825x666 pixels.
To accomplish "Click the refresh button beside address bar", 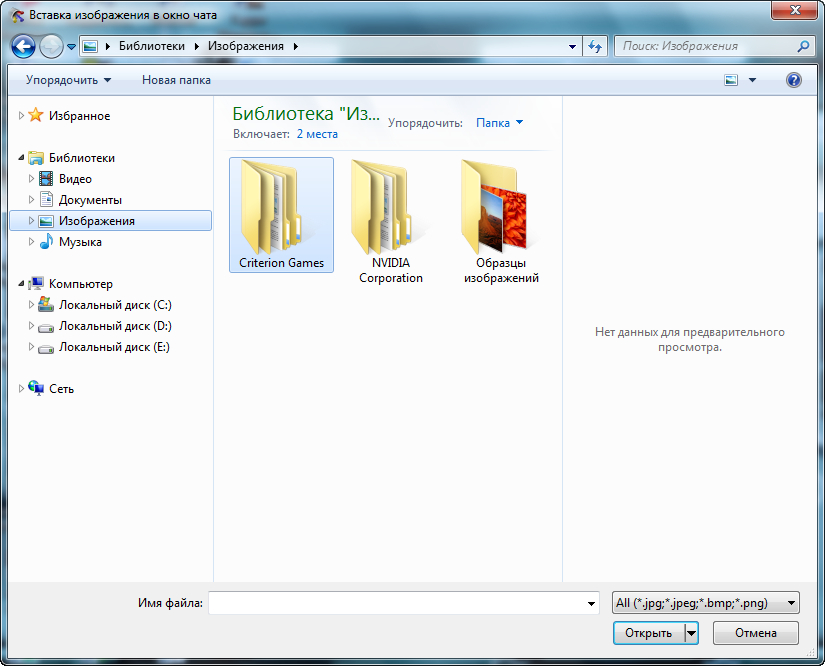I will (595, 46).
